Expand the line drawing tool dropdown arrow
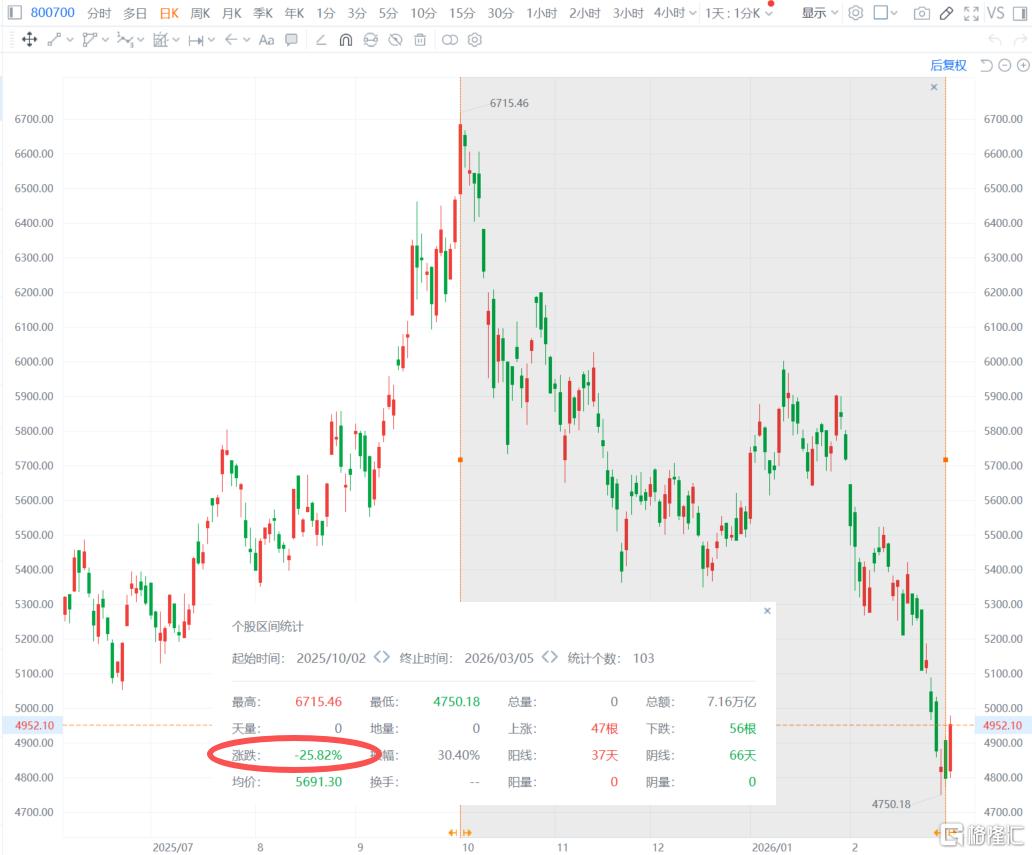The height and width of the screenshot is (855, 1032). pos(72,40)
